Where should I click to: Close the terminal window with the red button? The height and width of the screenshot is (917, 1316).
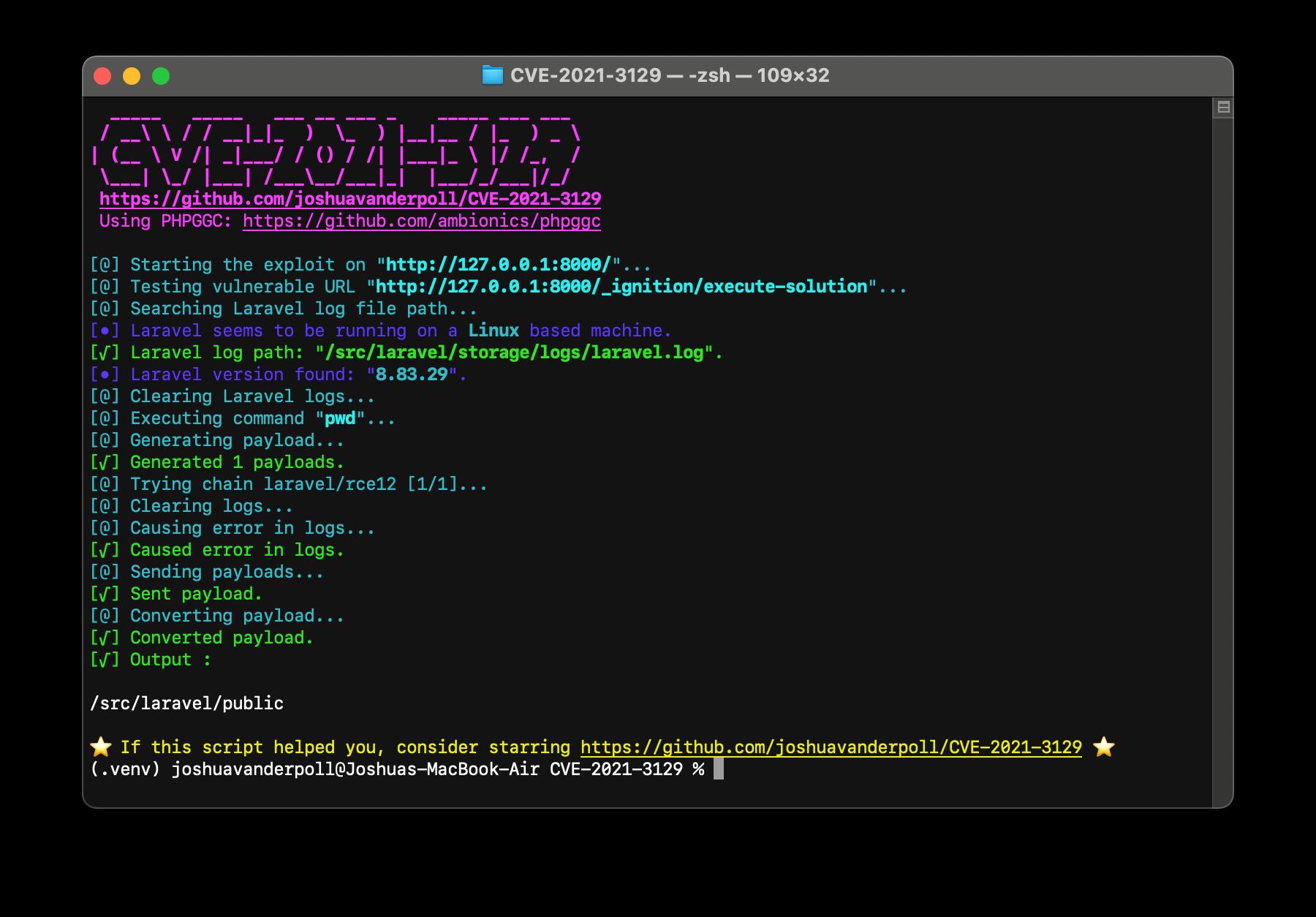pyautogui.click(x=102, y=76)
